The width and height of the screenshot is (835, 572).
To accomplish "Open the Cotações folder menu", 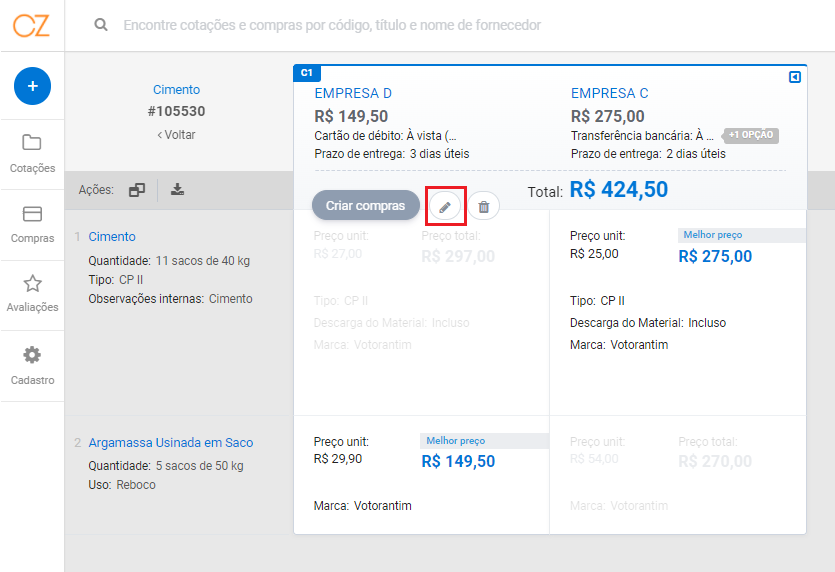I will click(x=32, y=154).
